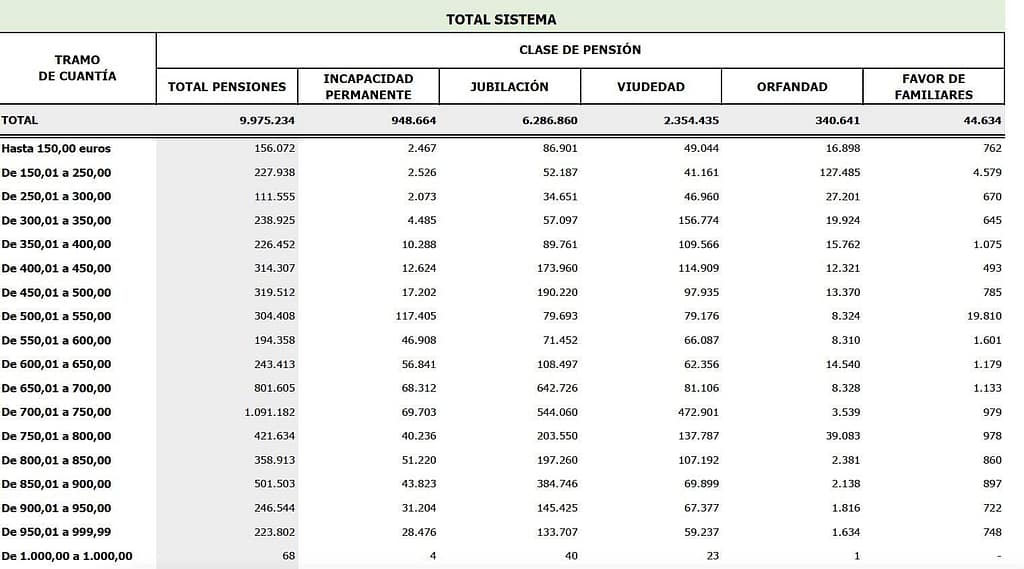The image size is (1024, 569).
Task: Select the De 1.000,00 a 1.000,00 row label
Action: point(66,556)
